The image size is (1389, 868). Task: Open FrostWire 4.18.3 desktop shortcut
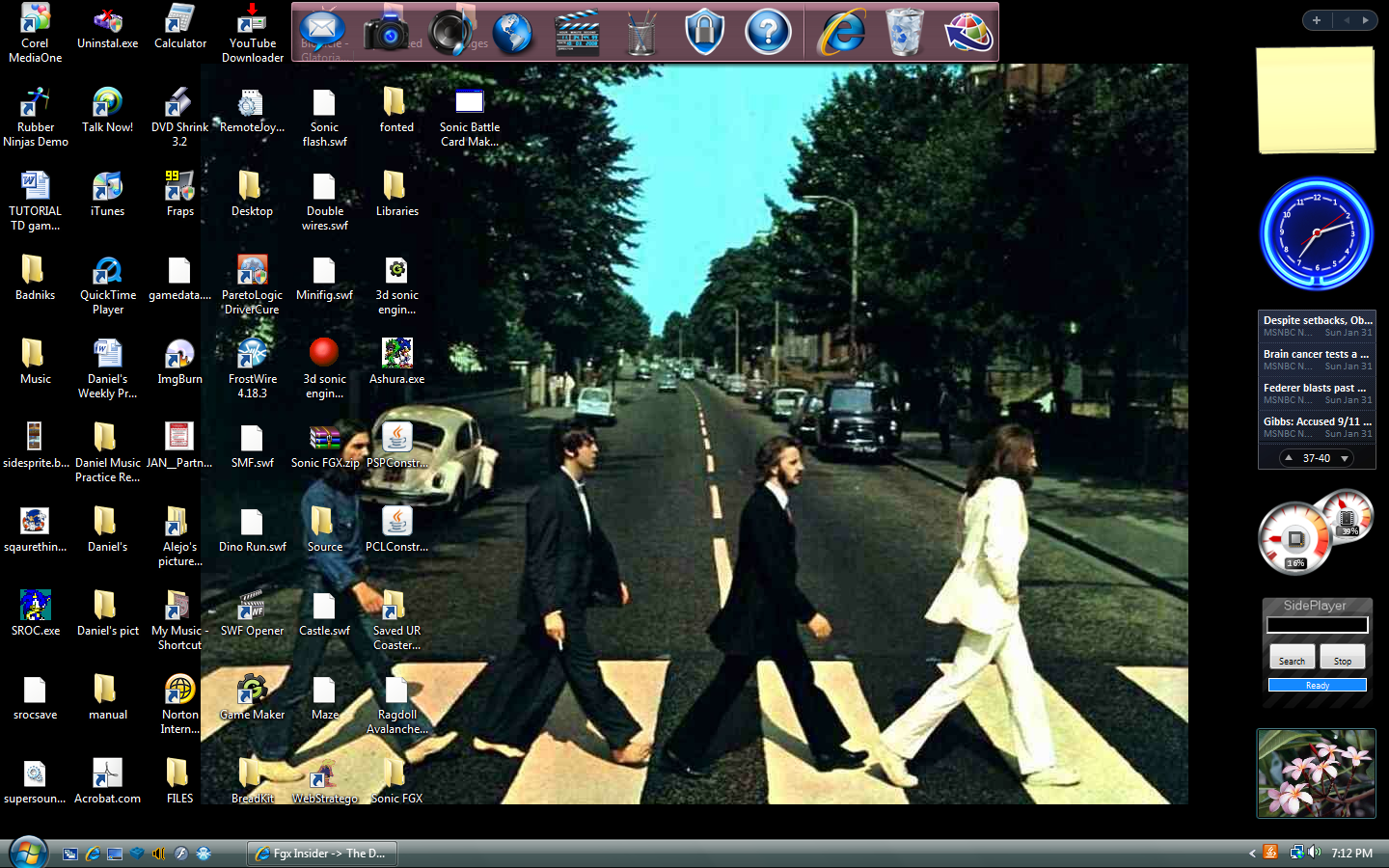tap(252, 355)
